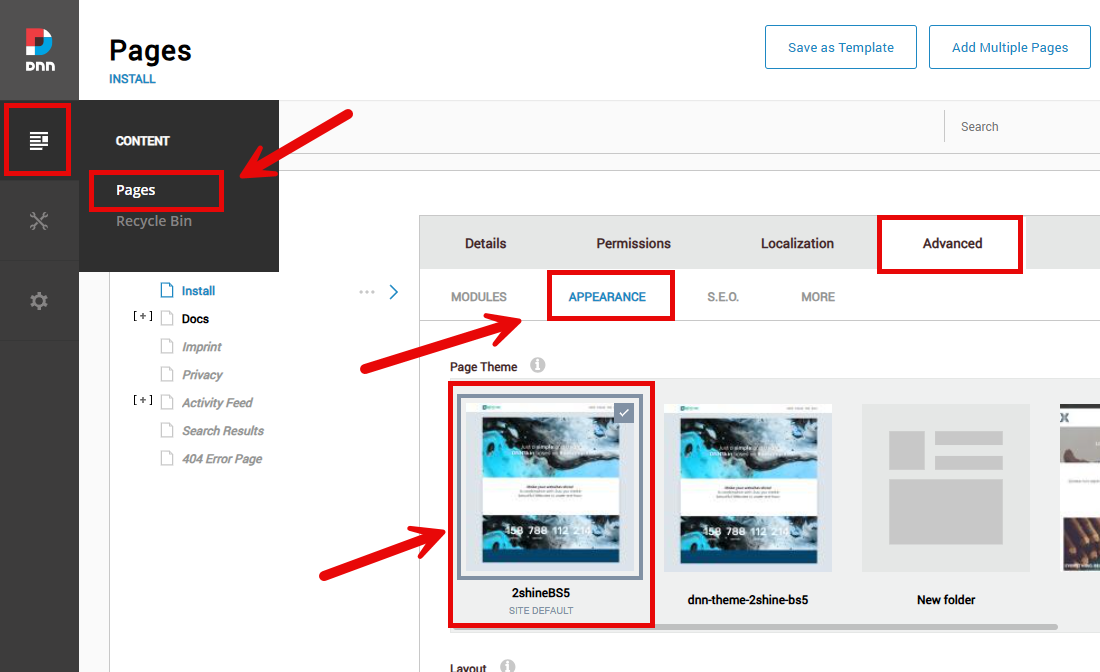The width and height of the screenshot is (1100, 672).
Task: Expand Install page with chevron arrow
Action: click(x=393, y=292)
